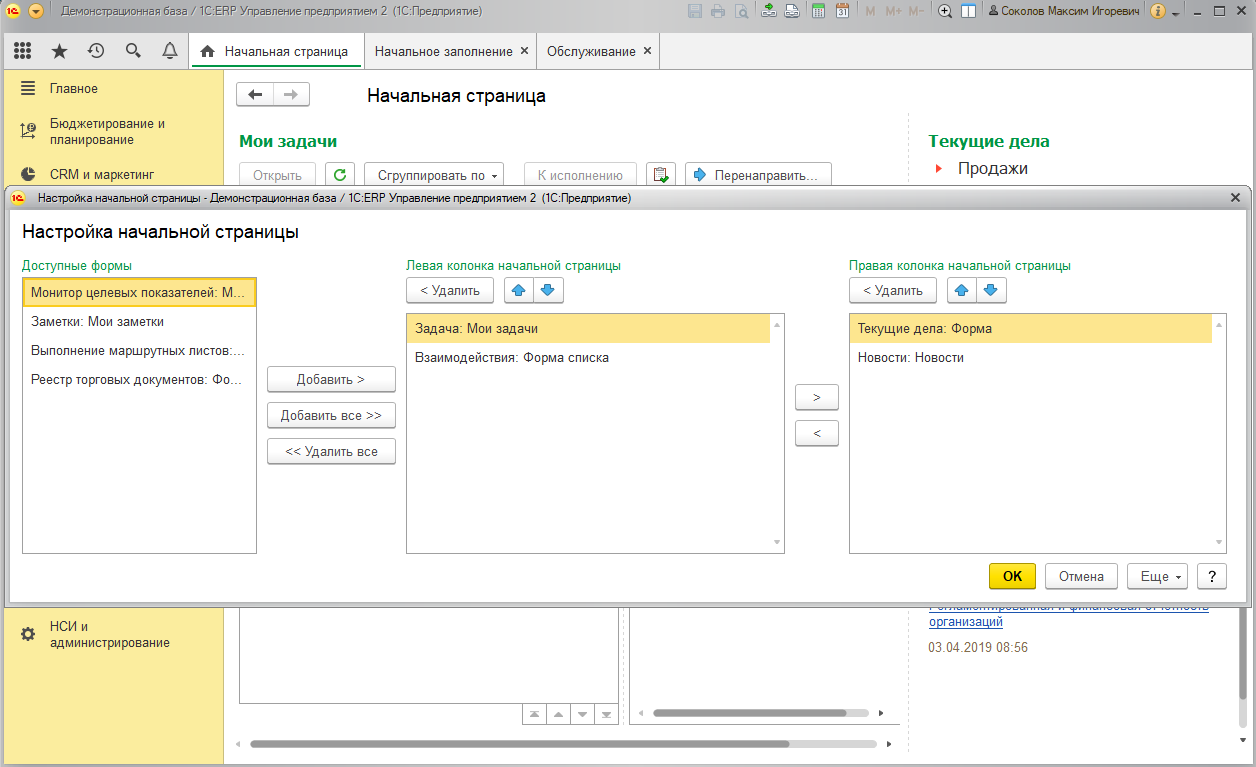This screenshot has width=1256, height=767.
Task: Open the History clock icon
Action: click(x=96, y=51)
